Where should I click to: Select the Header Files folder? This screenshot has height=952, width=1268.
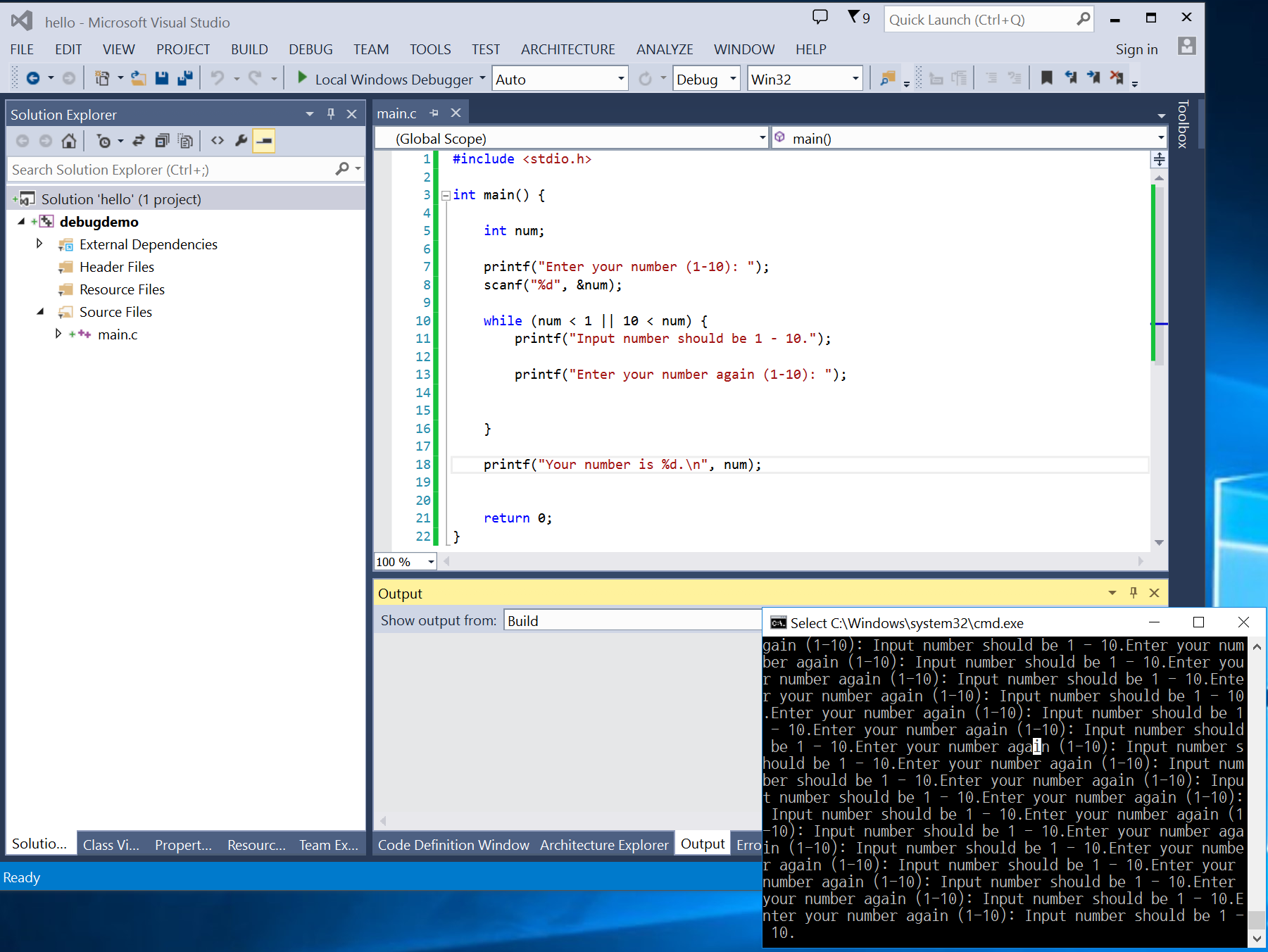point(116,267)
